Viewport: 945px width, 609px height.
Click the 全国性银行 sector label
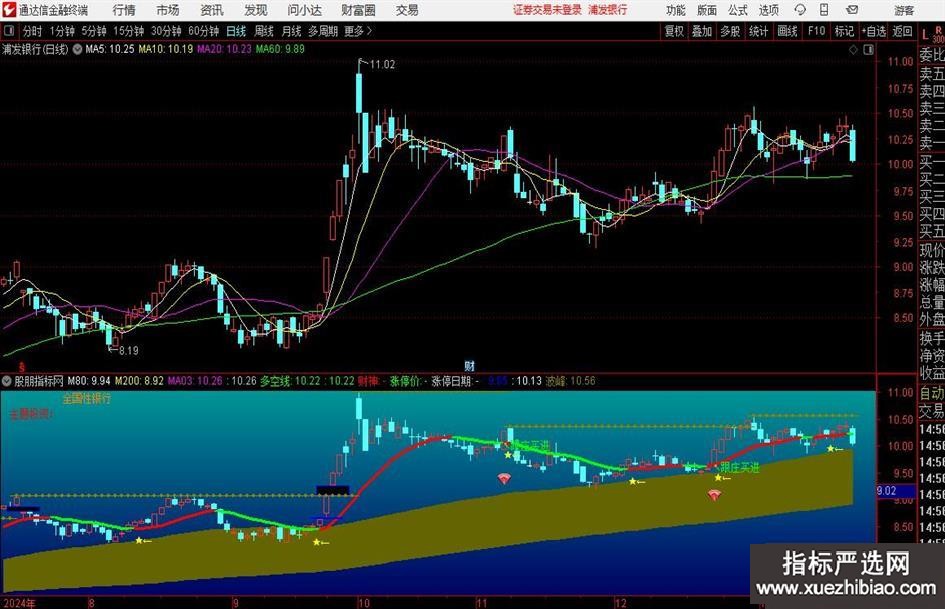(87, 399)
